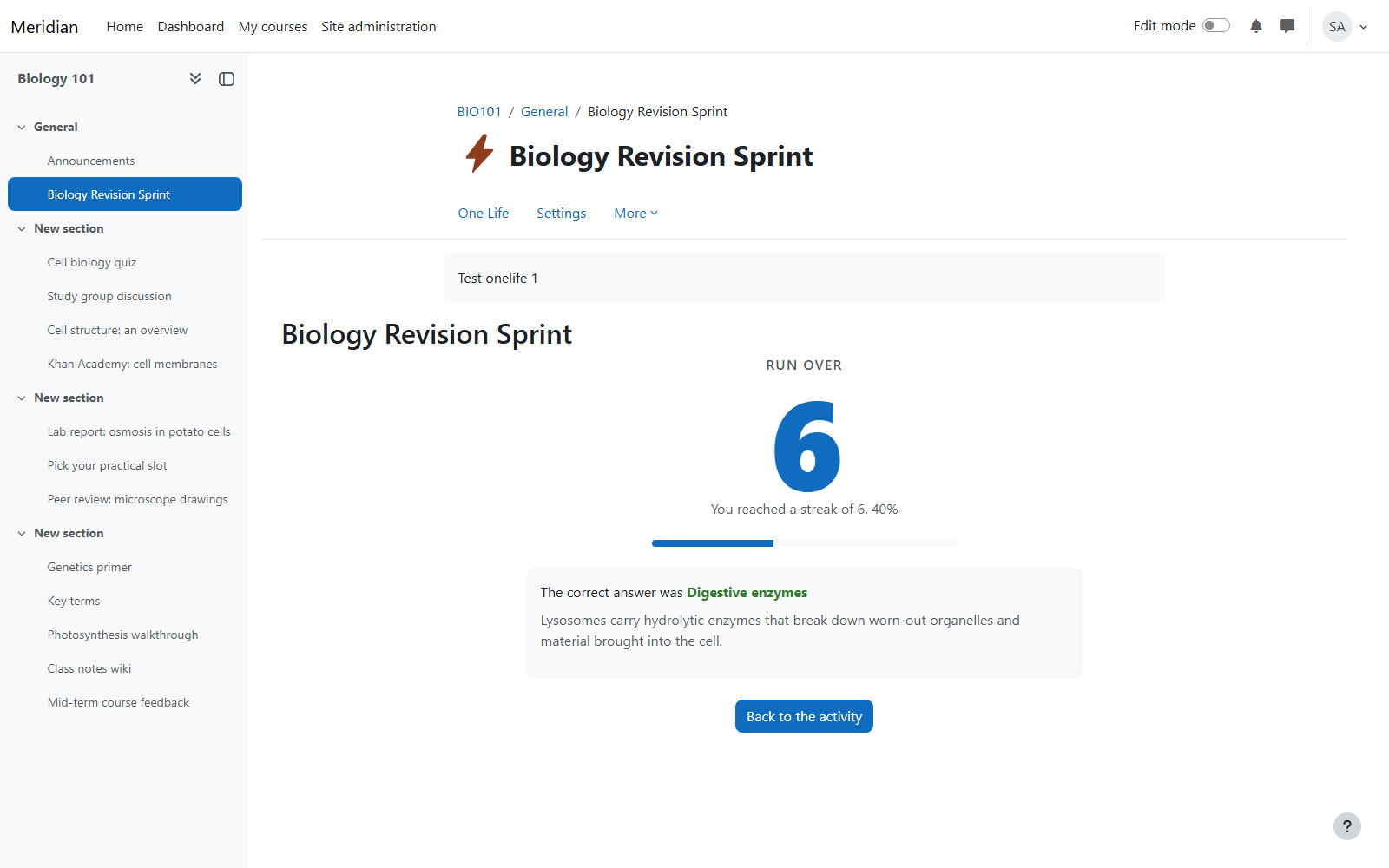Open Photosynthesis walkthrough
The image size is (1389, 868).
tap(122, 635)
